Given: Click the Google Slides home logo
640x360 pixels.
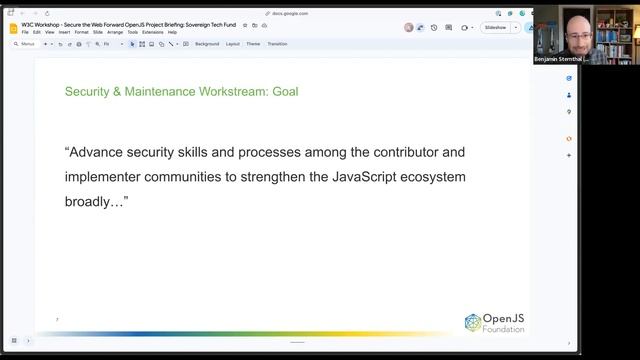Looking at the screenshot, I should pyautogui.click(x=13, y=29).
